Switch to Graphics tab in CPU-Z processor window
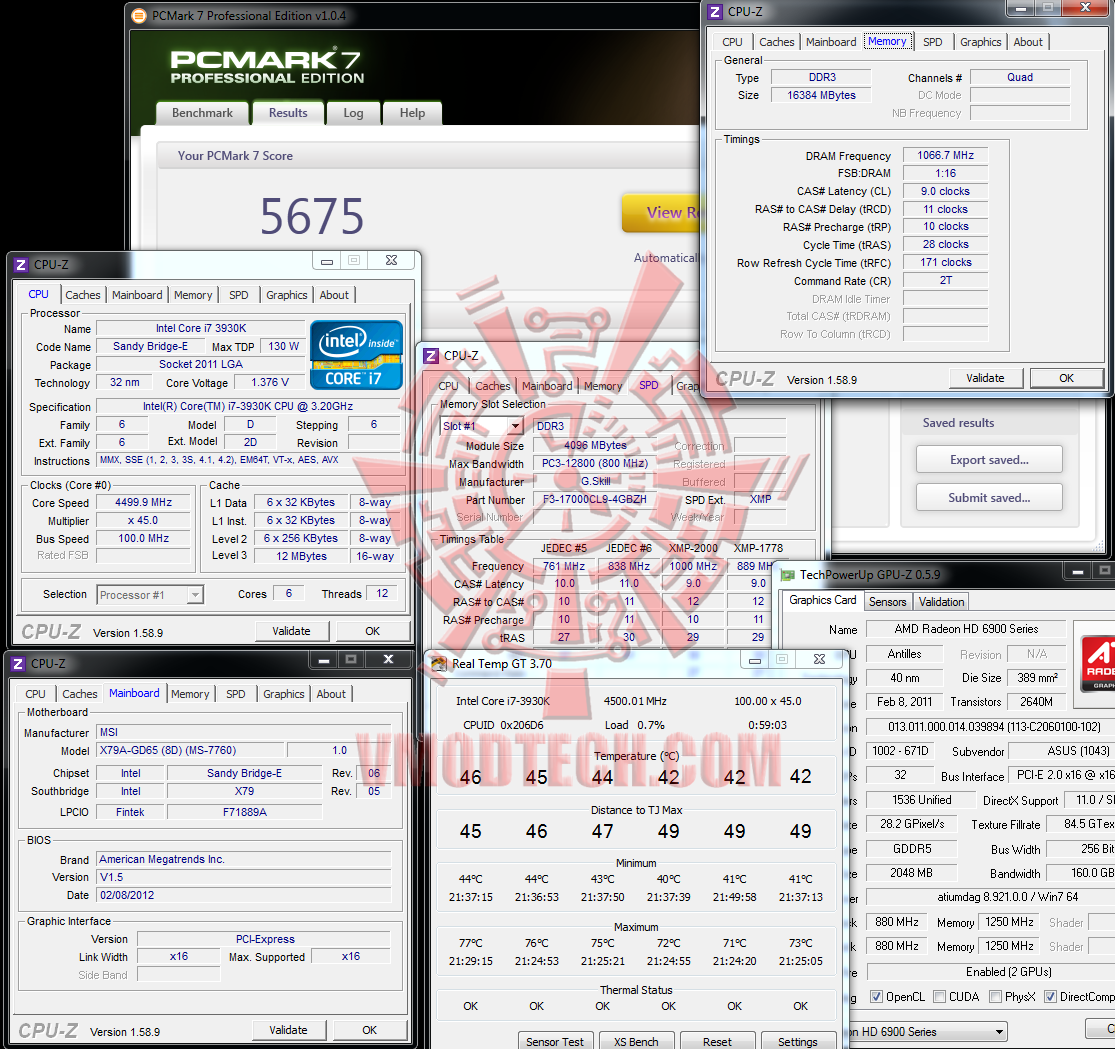Viewport: 1115px width, 1049px height. [x=287, y=295]
